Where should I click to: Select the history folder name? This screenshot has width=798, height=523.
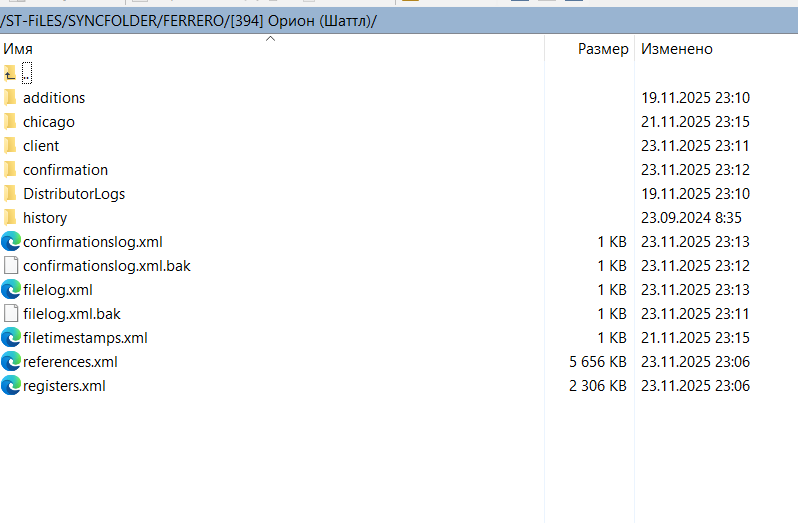click(45, 218)
